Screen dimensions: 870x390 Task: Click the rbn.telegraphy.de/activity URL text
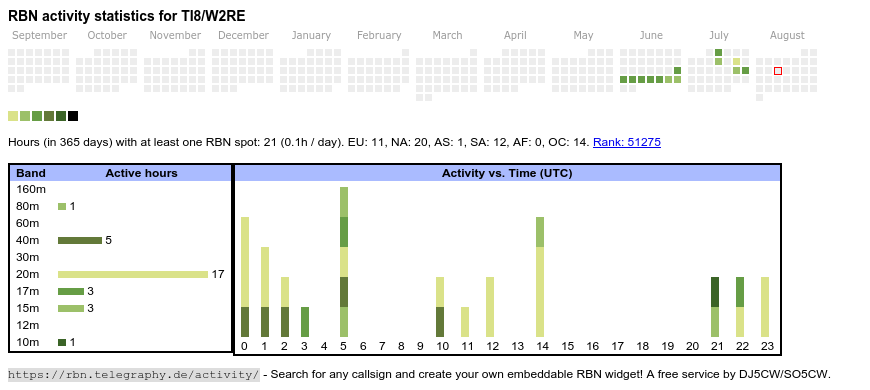pyautogui.click(x=134, y=374)
